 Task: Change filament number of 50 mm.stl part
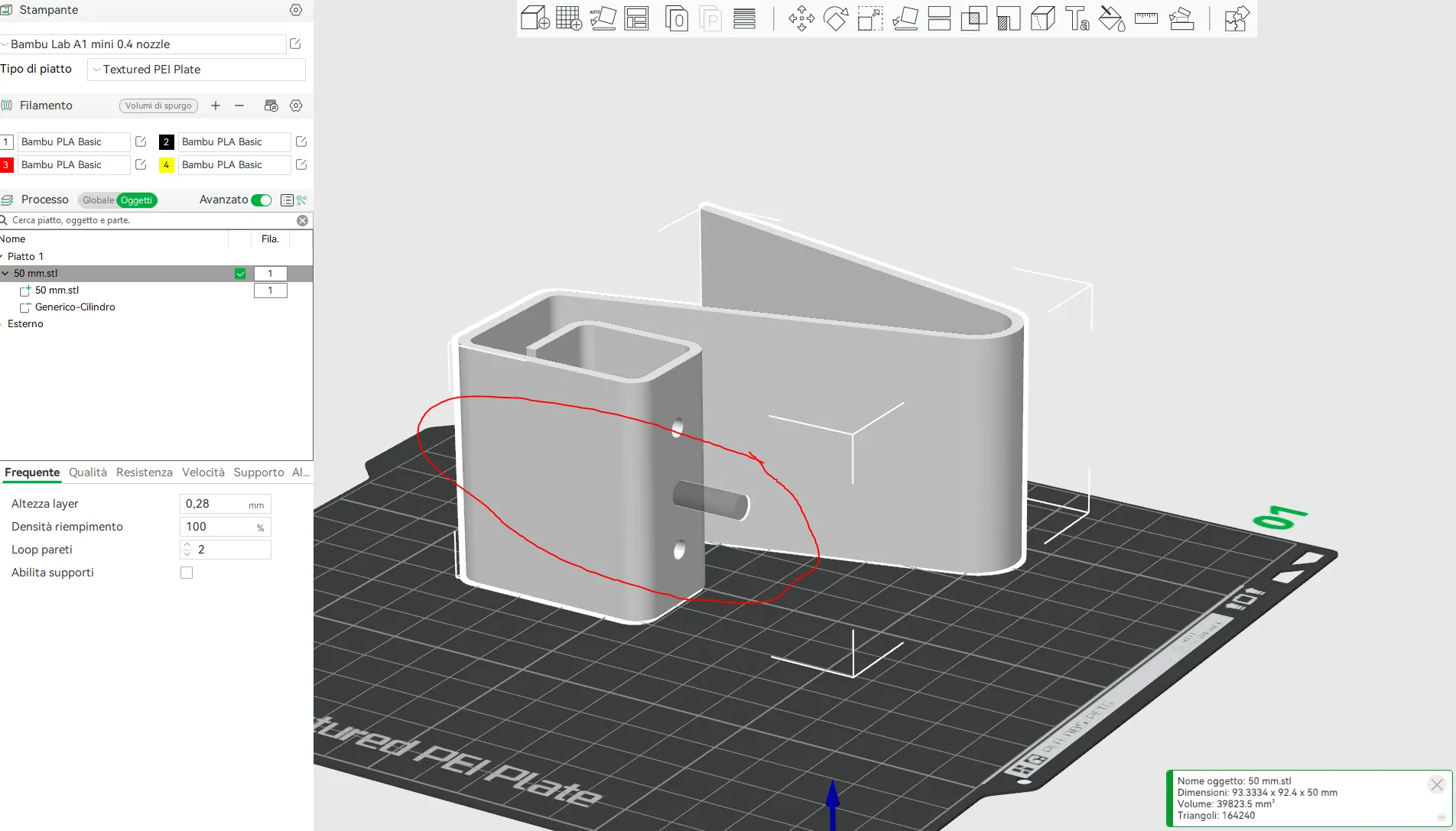(270, 291)
